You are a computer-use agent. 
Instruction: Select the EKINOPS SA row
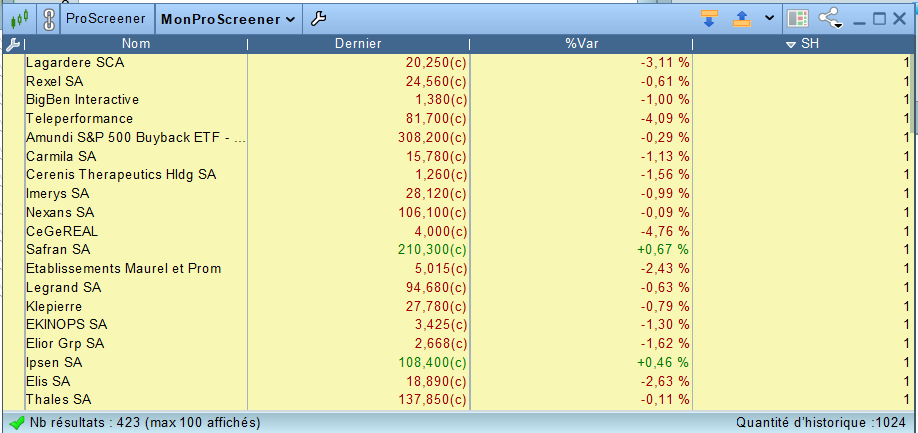[457, 325]
